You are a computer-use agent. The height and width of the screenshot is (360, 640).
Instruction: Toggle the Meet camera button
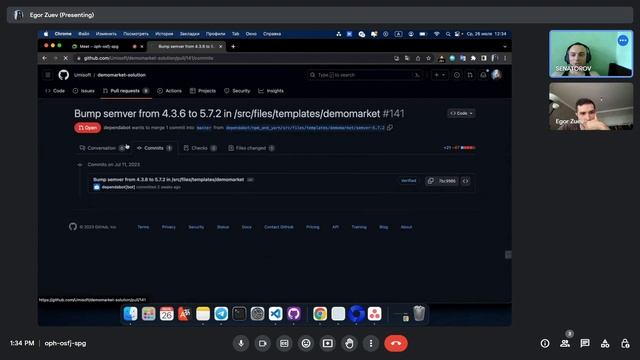tap(262, 343)
